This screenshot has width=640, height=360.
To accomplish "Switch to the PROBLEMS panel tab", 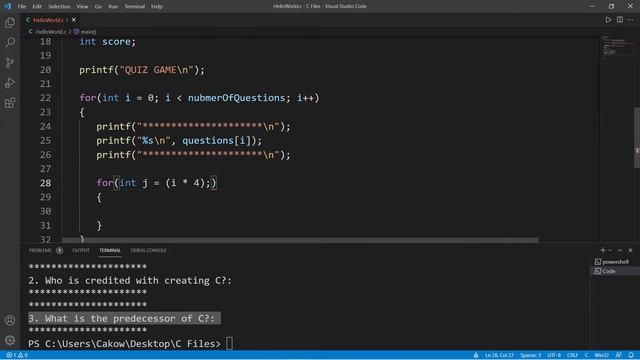I will click(x=40, y=250).
